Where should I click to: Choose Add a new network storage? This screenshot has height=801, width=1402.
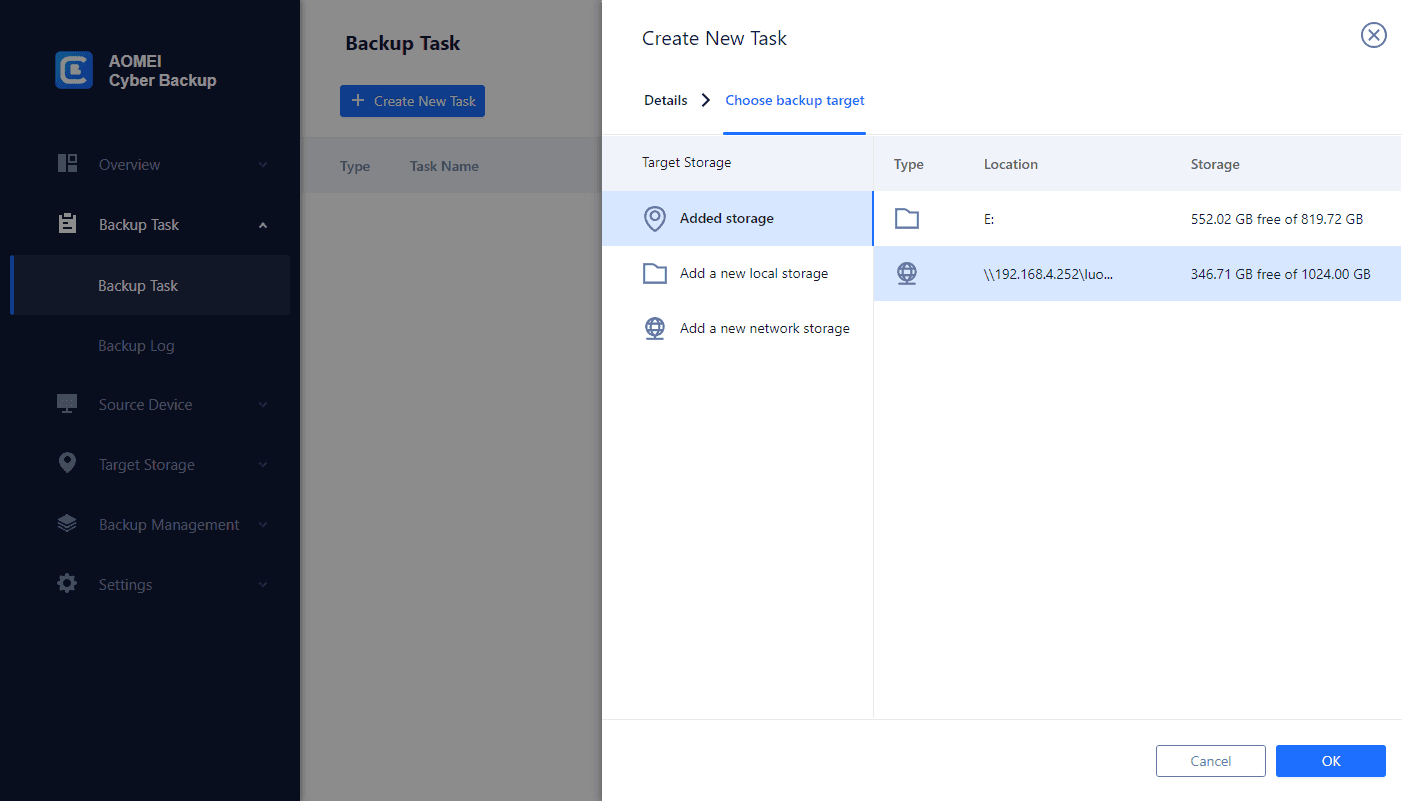pos(764,328)
